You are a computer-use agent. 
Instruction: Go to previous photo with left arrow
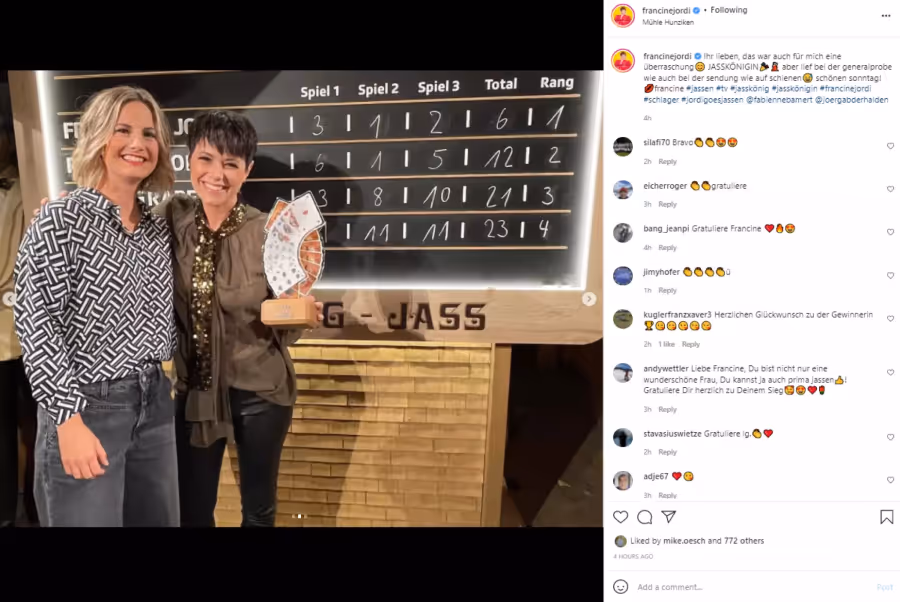pyautogui.click(x=9, y=298)
